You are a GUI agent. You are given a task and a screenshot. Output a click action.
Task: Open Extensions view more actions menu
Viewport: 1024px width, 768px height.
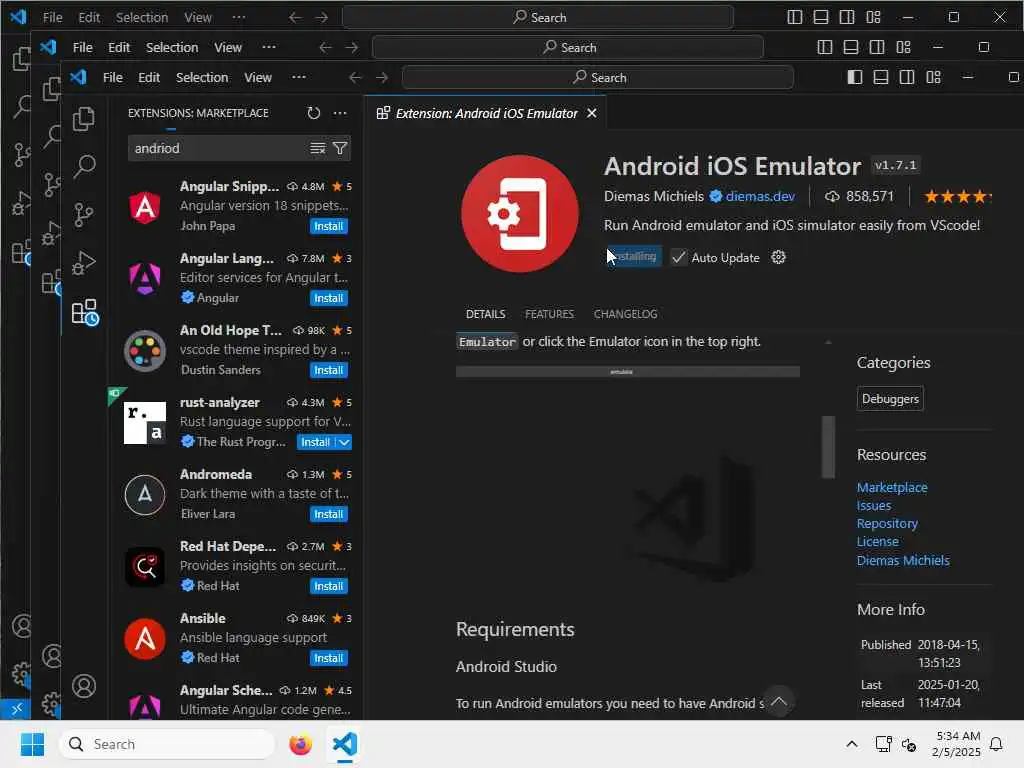point(340,113)
